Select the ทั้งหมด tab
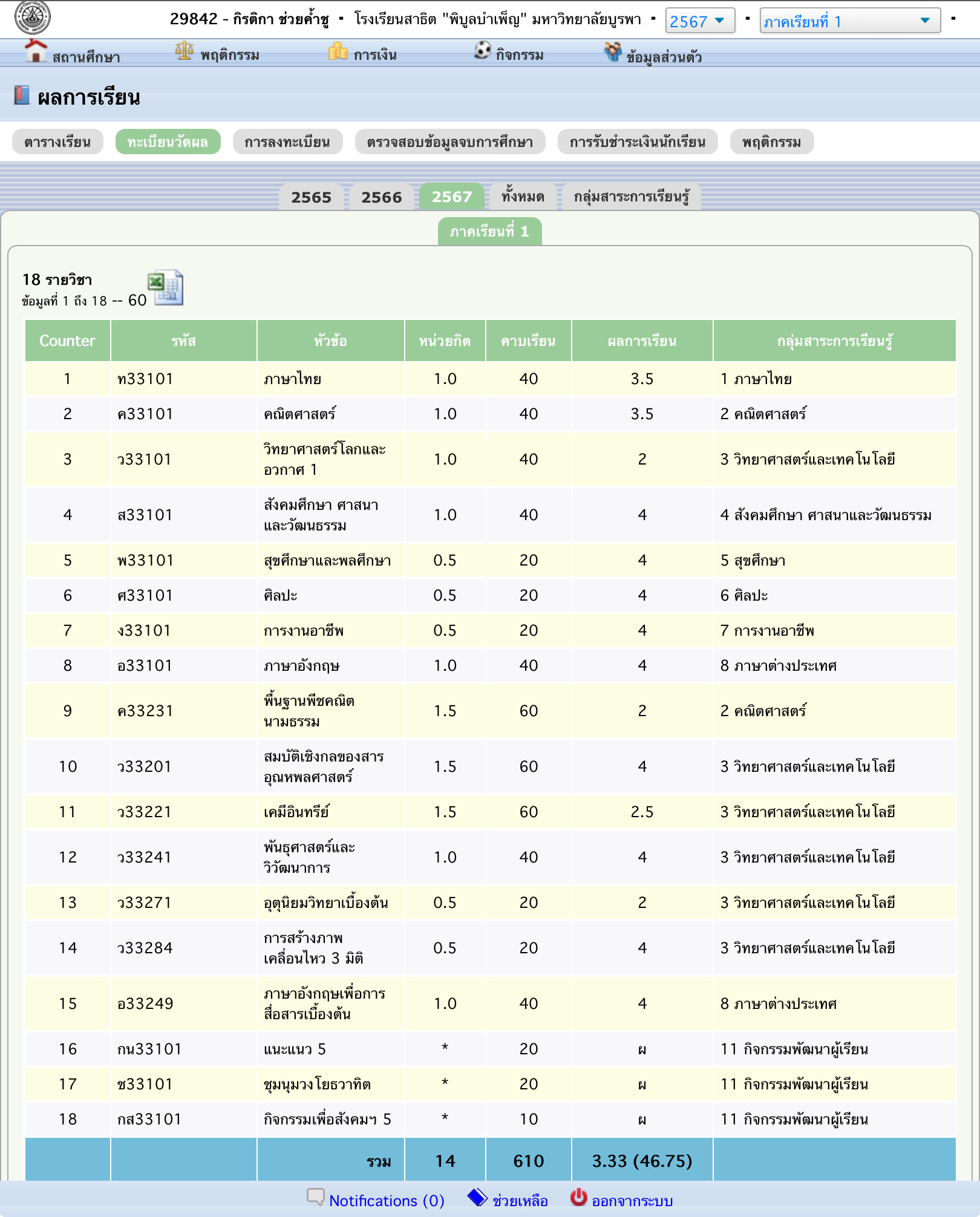 tap(523, 197)
